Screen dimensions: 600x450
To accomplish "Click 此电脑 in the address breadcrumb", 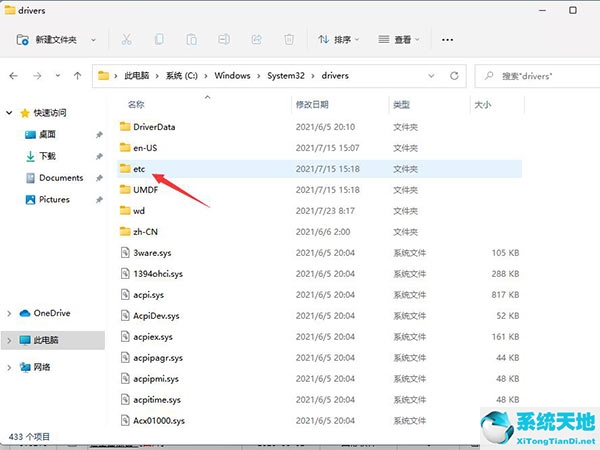I will click(x=137, y=76).
